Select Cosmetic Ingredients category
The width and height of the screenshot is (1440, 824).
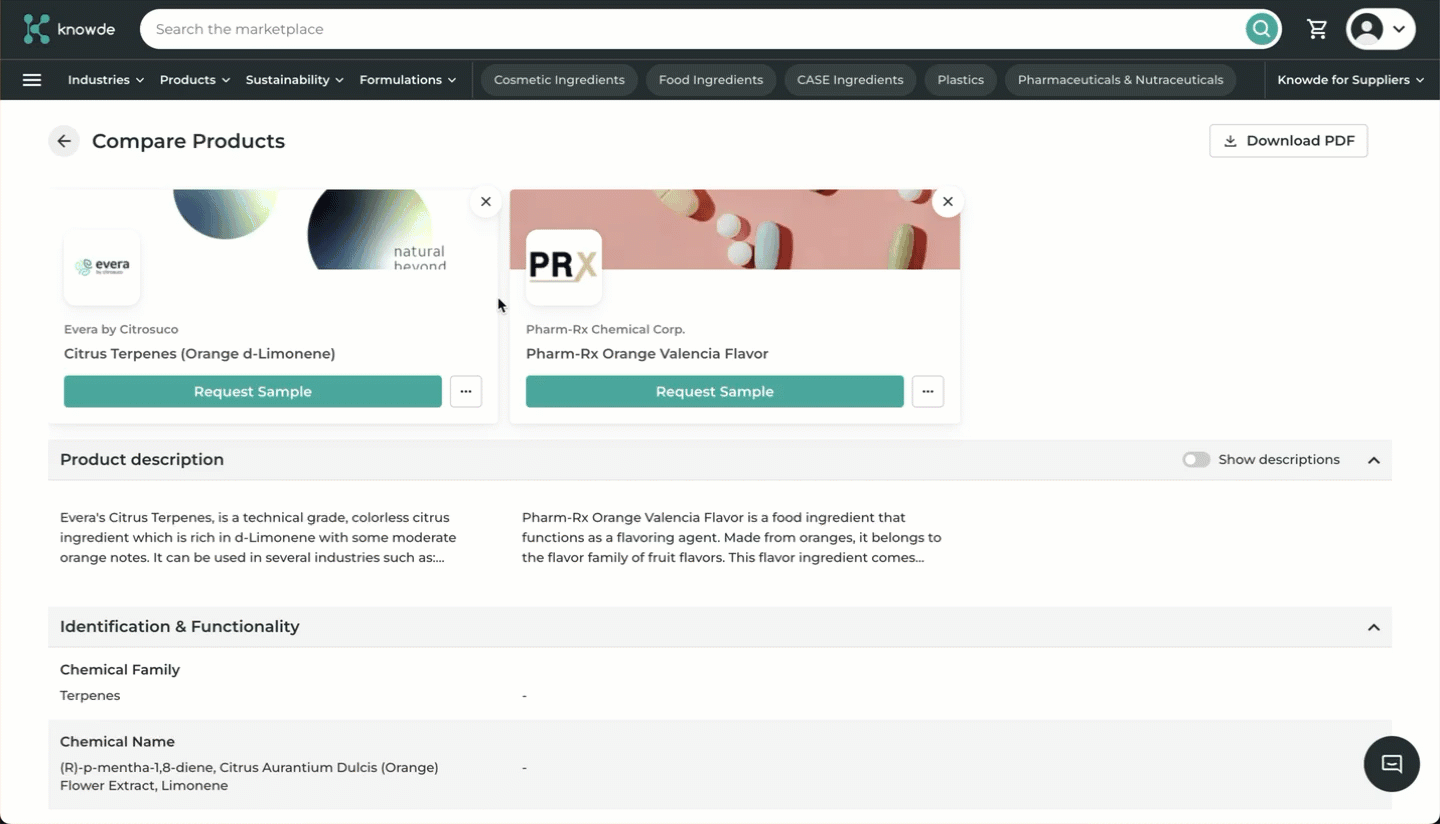(559, 80)
